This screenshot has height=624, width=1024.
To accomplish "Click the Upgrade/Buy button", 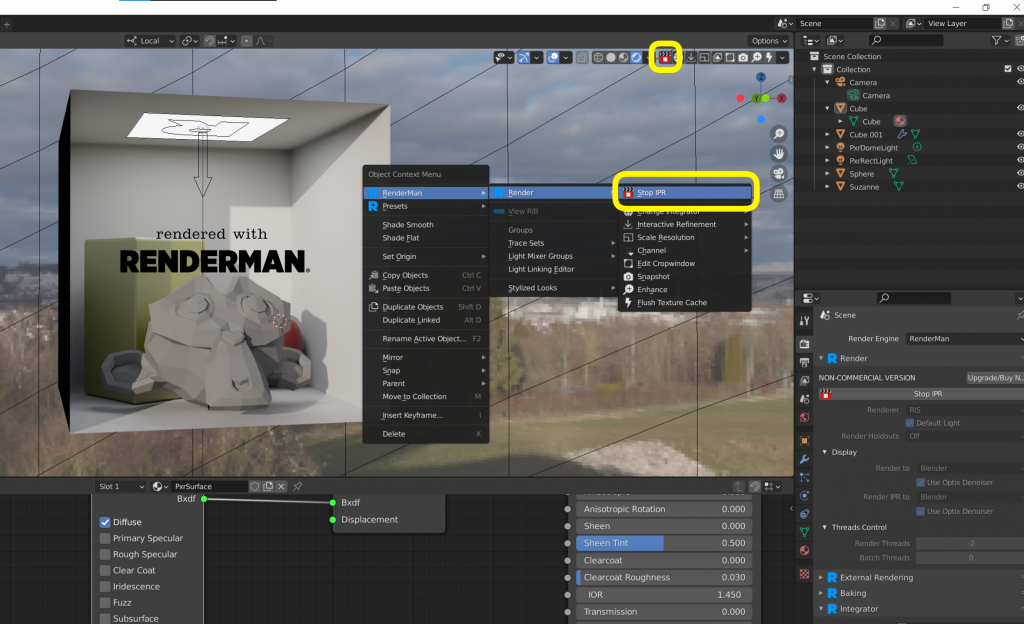I will (995, 378).
